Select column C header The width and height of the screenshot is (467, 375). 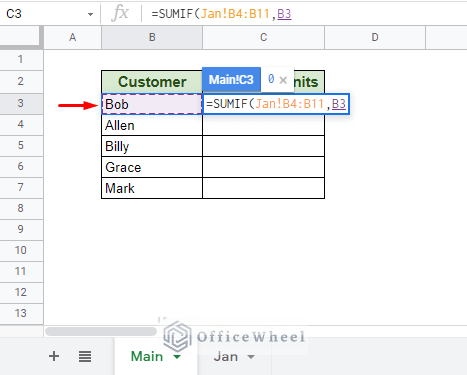click(x=263, y=37)
